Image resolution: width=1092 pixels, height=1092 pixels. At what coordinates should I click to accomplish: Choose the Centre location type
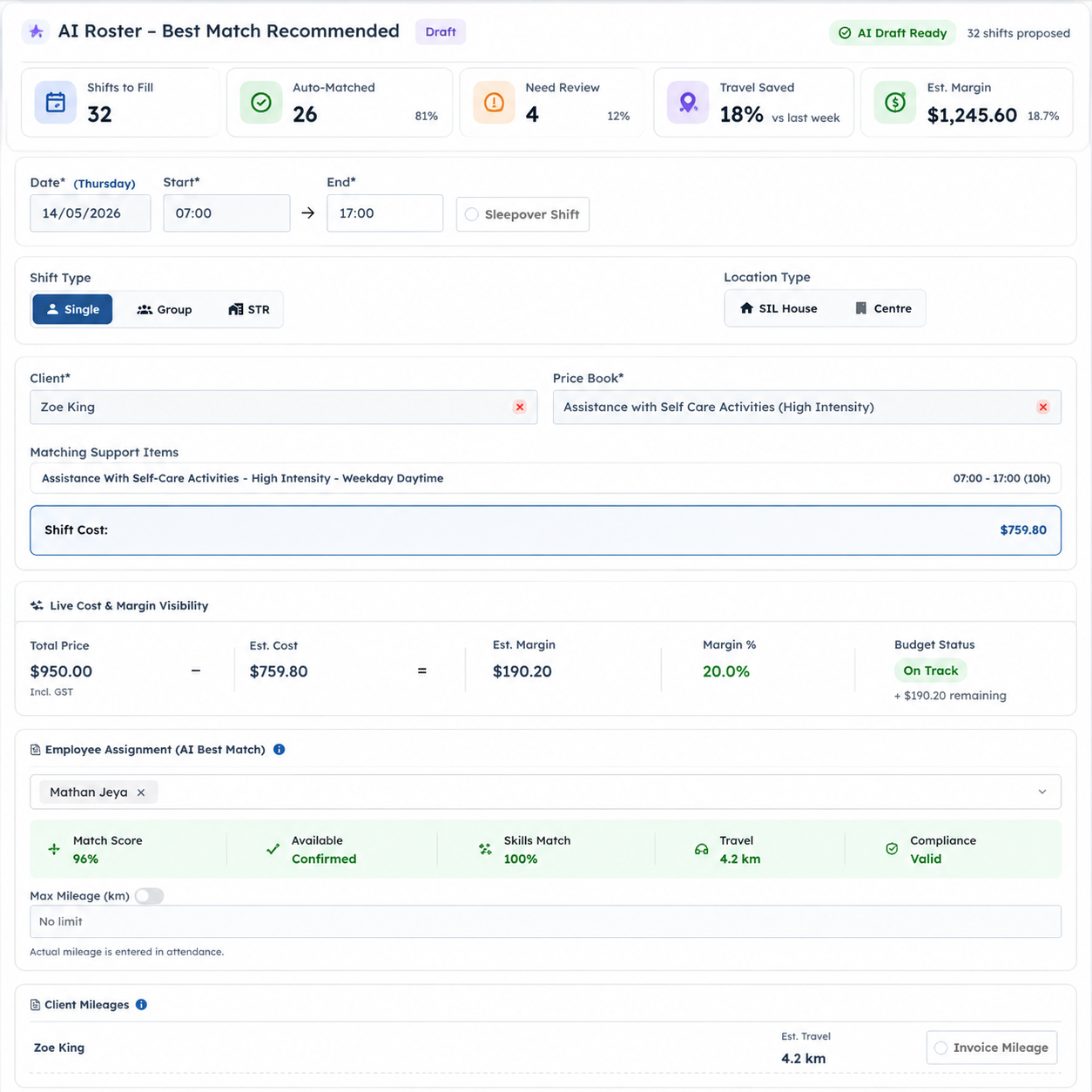[x=883, y=308]
